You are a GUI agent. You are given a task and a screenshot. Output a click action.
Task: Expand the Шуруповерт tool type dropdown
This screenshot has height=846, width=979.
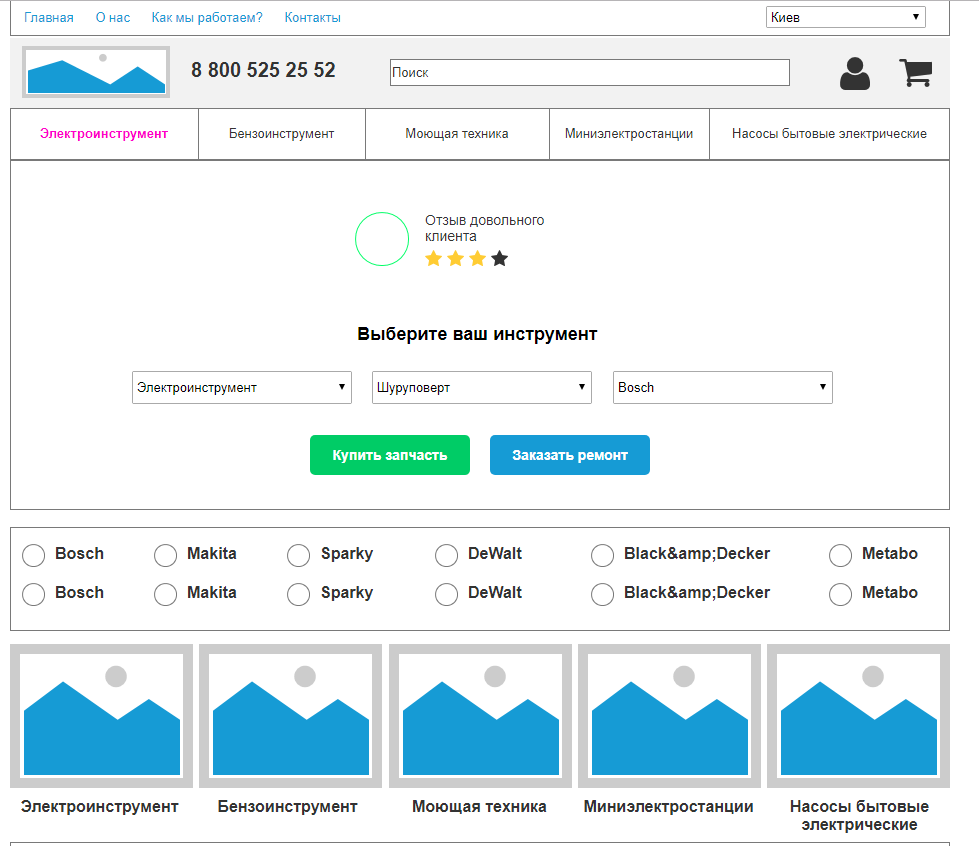[x=481, y=388]
